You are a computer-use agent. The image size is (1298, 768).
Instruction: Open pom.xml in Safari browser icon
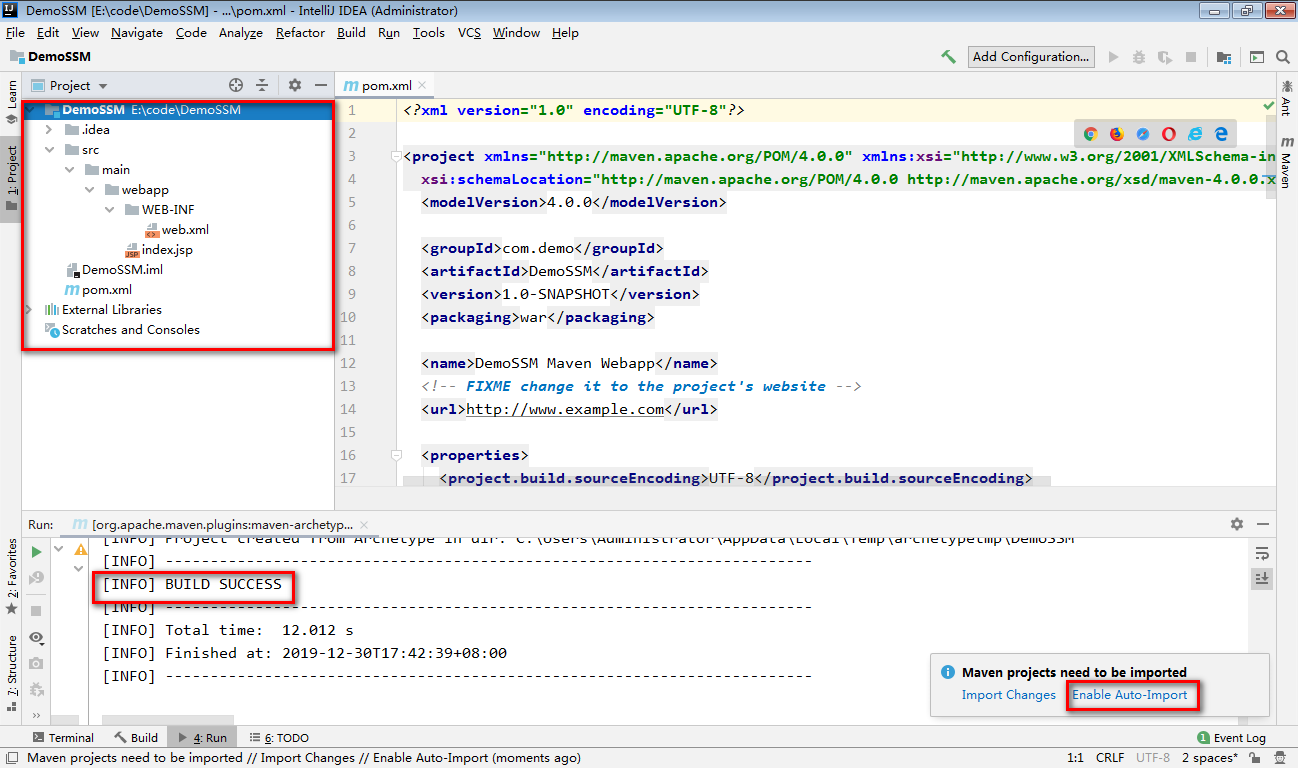pyautogui.click(x=1142, y=134)
